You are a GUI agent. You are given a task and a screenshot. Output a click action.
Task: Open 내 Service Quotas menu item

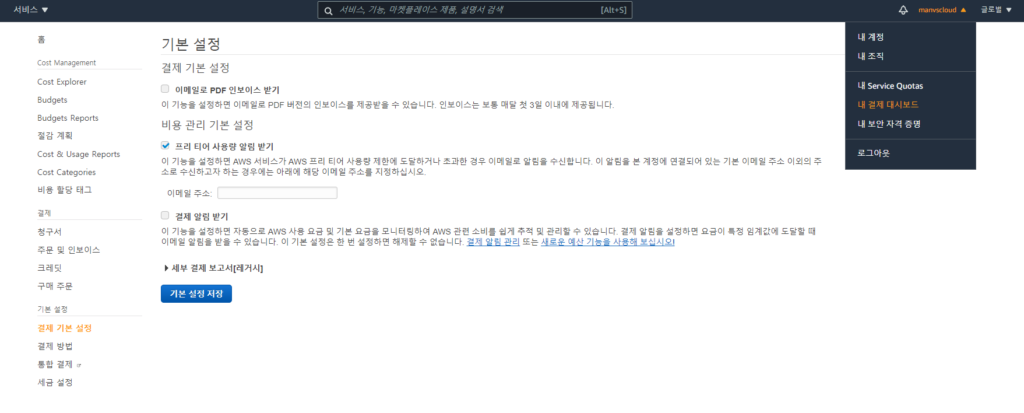pos(897,86)
